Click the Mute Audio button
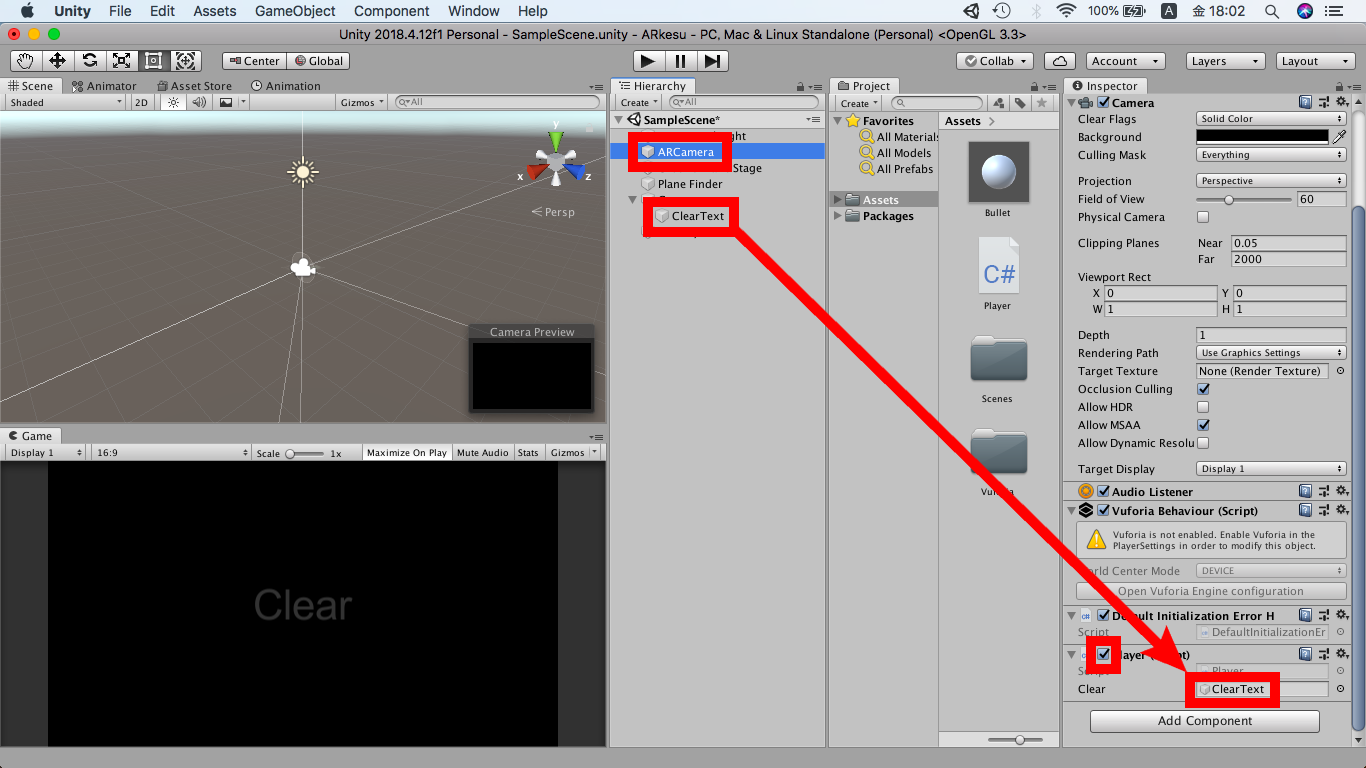The height and width of the screenshot is (768, 1366). (x=483, y=453)
